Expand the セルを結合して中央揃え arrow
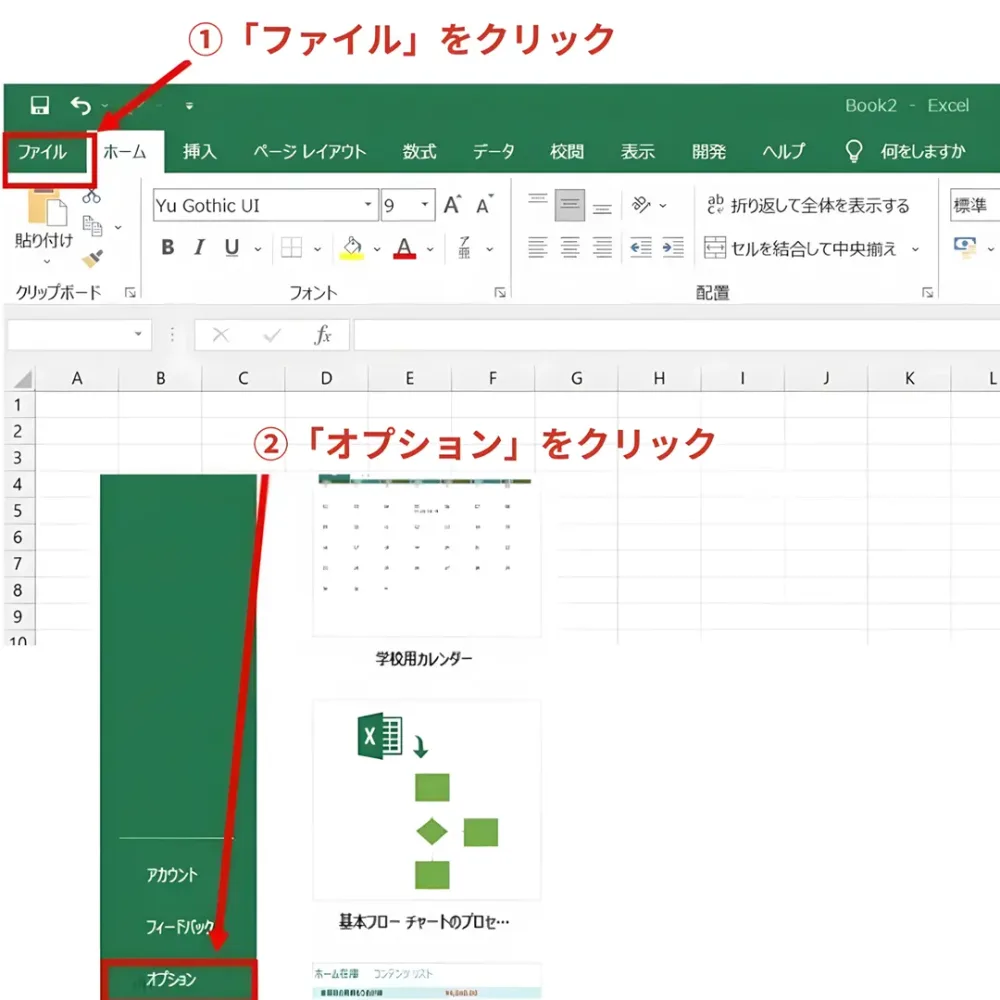This screenshot has width=1000, height=1000. pos(915,249)
